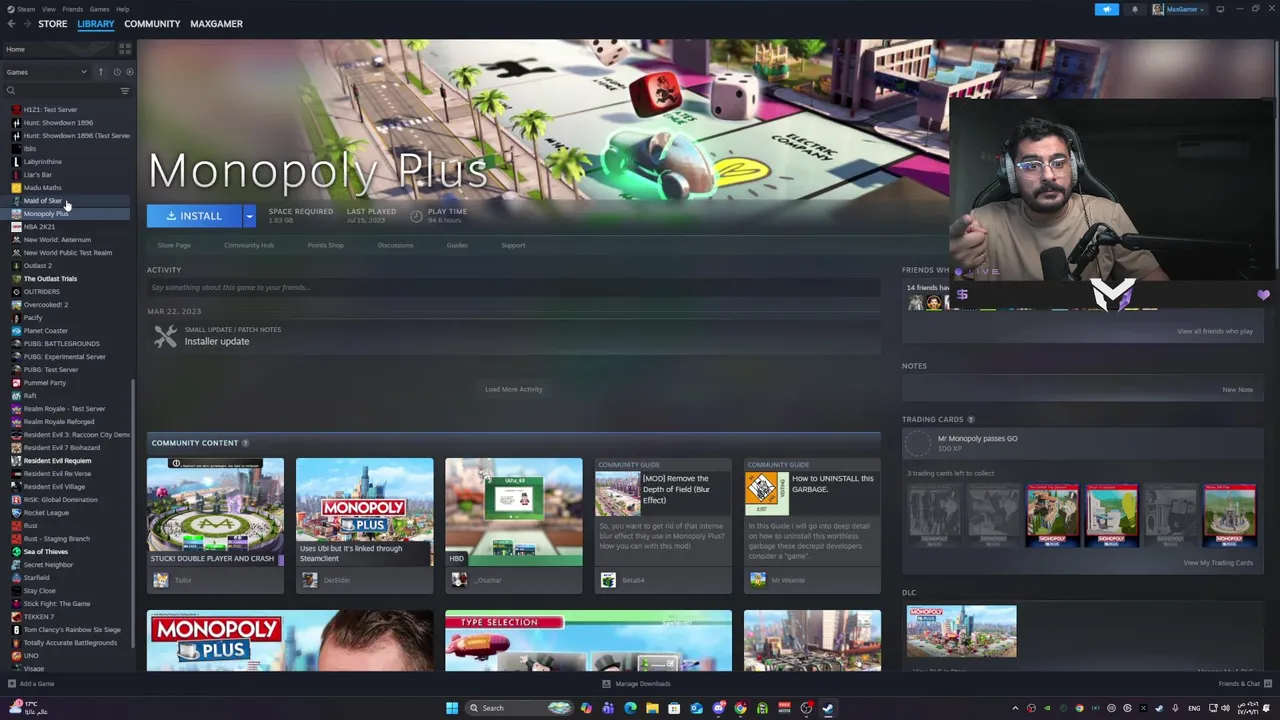Click help icon beside TRADING CARDS
Image resolution: width=1280 pixels, height=720 pixels.
(x=970, y=420)
